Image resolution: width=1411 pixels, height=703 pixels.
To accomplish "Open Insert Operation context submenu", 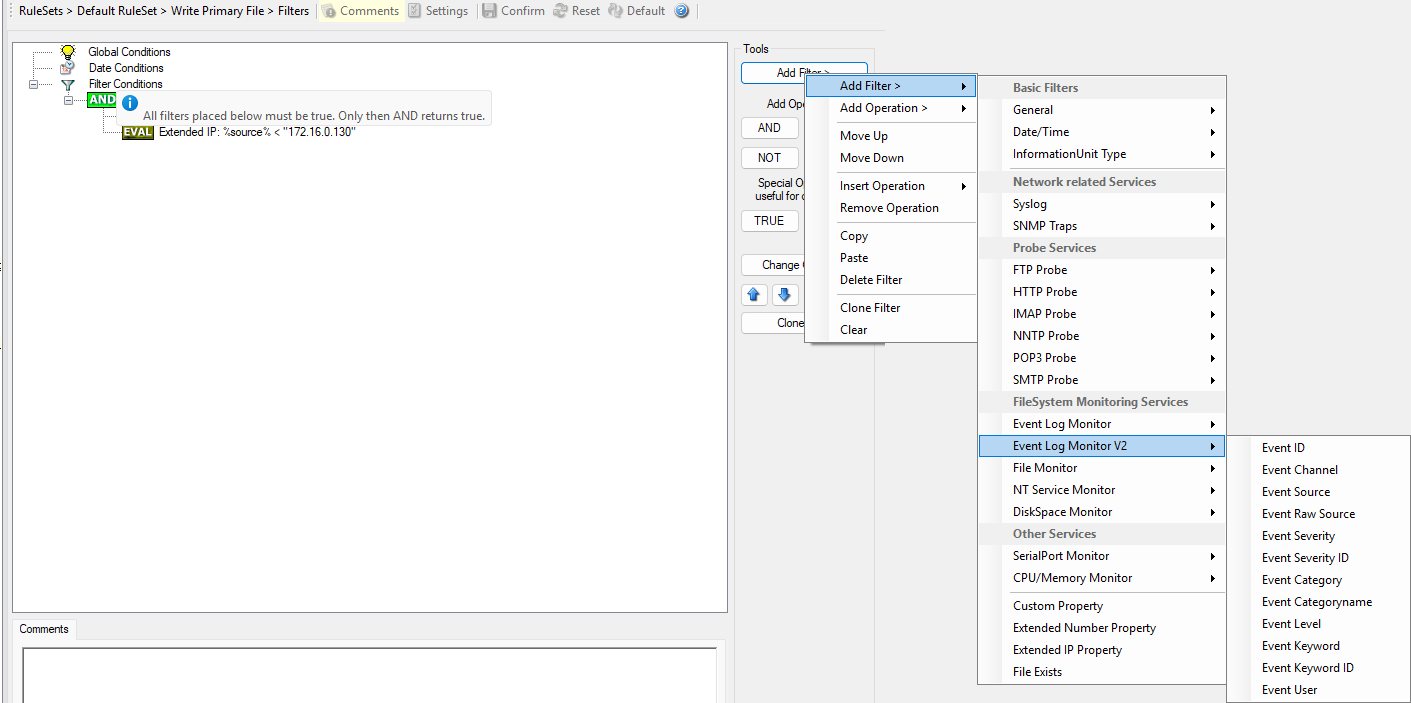I will tap(891, 186).
